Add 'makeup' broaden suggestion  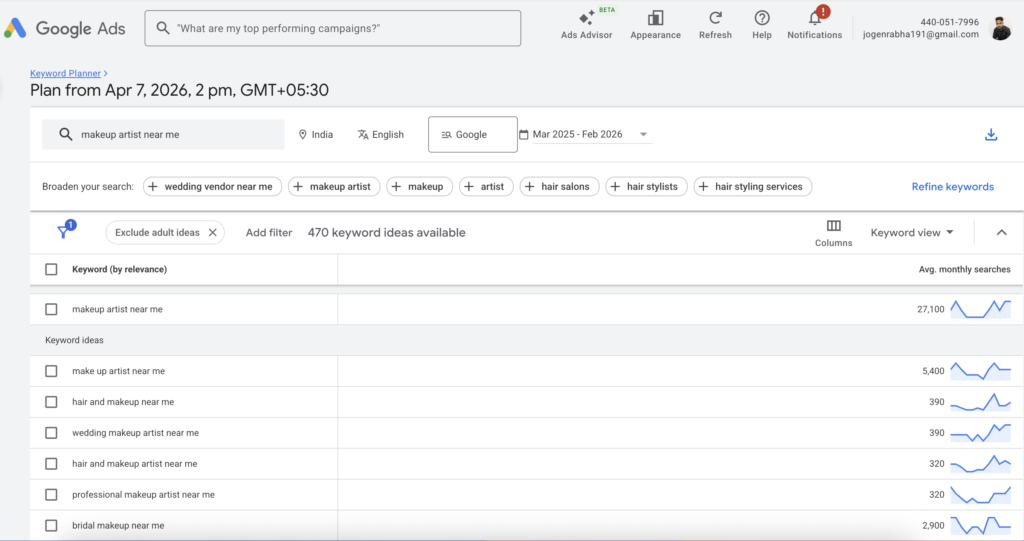[419, 187]
